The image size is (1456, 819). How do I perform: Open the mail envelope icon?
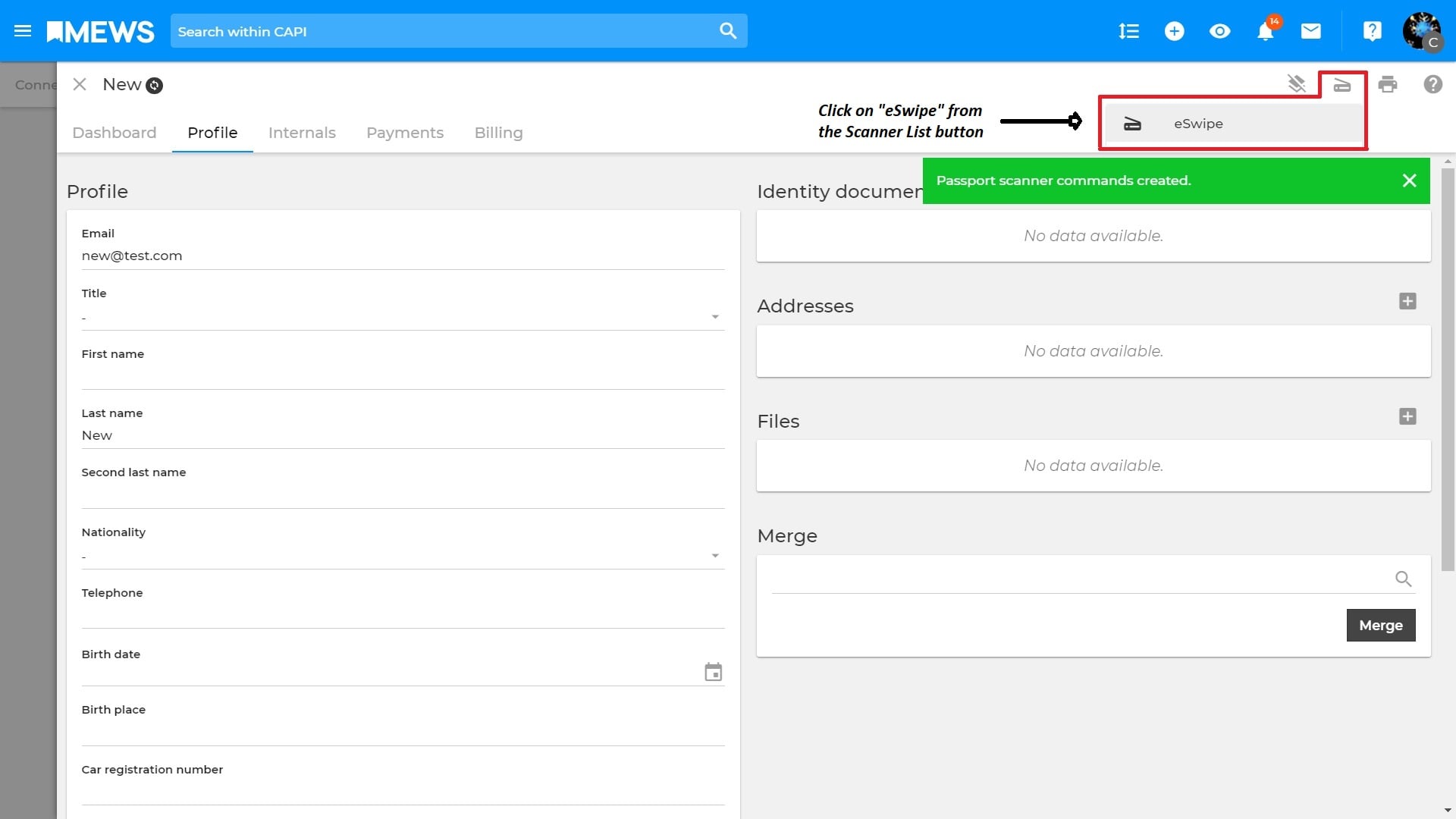coord(1310,31)
